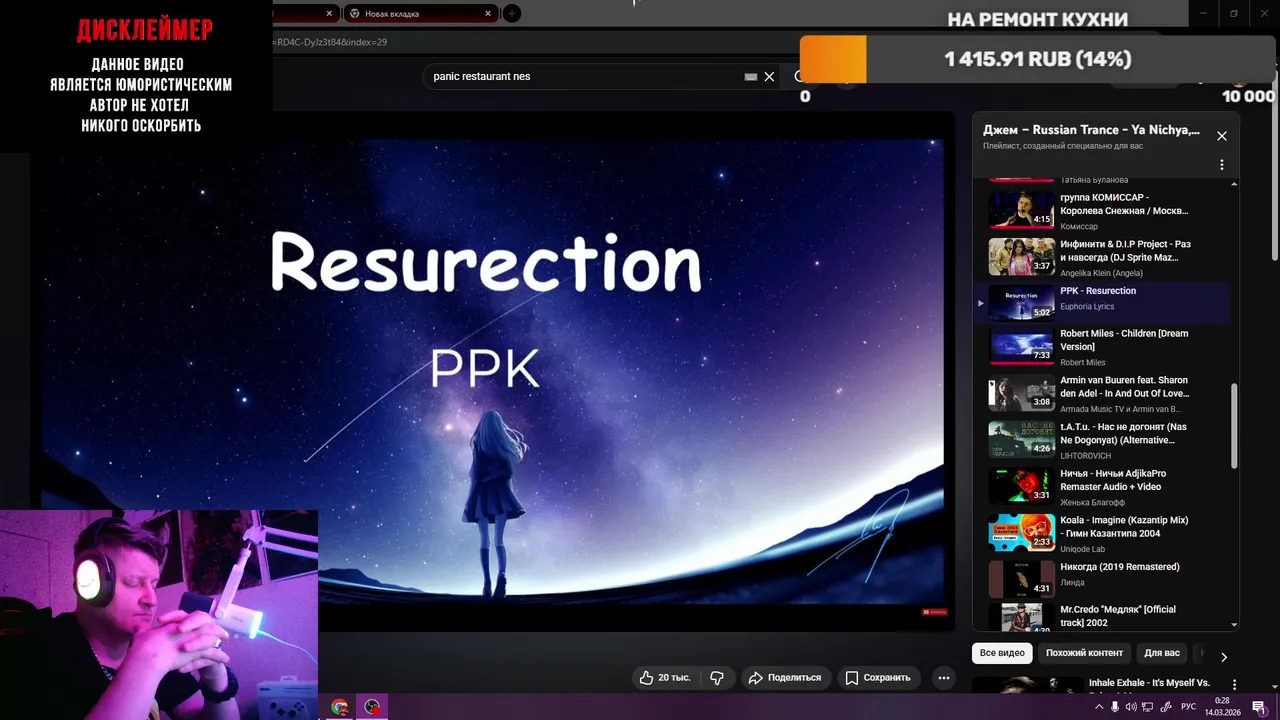Open Armada Music TV channel text
The width and height of the screenshot is (1280, 720).
[x=1121, y=409]
